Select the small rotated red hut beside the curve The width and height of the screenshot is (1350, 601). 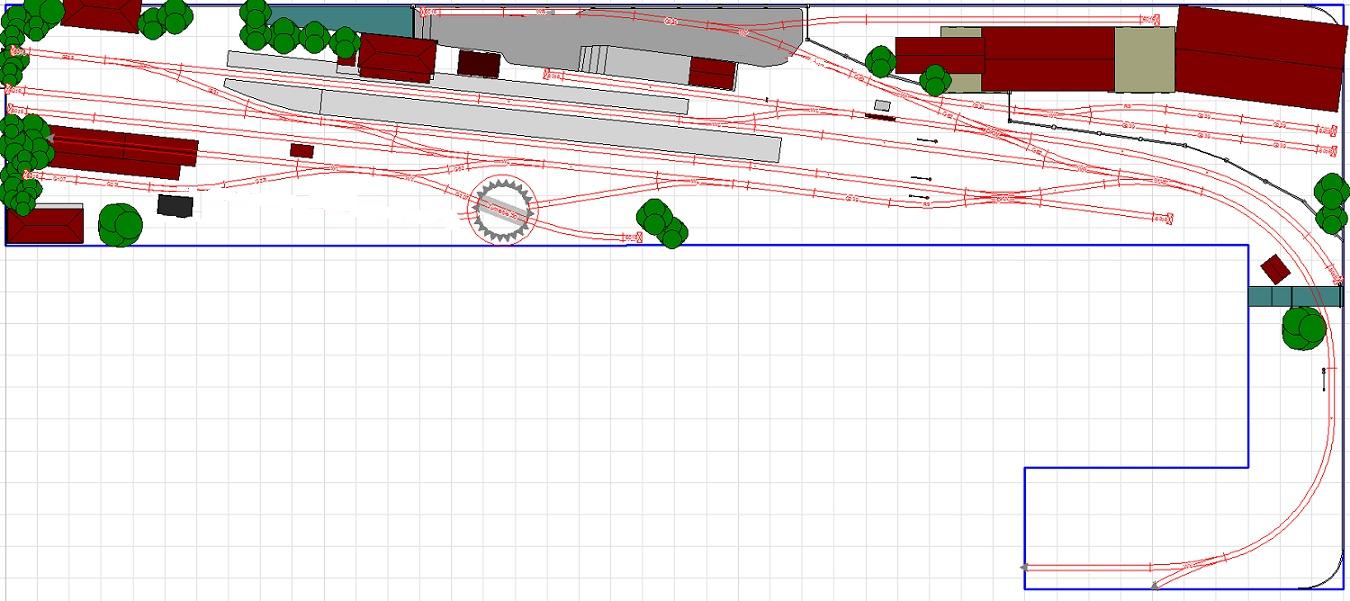pos(1275,269)
